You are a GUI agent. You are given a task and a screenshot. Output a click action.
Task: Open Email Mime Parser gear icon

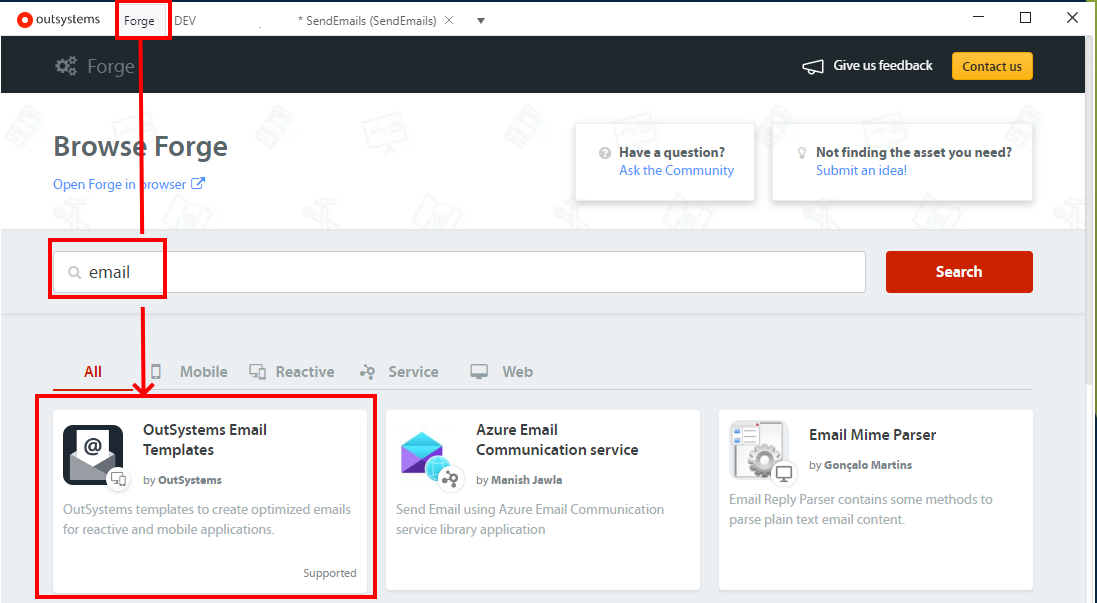pos(759,451)
